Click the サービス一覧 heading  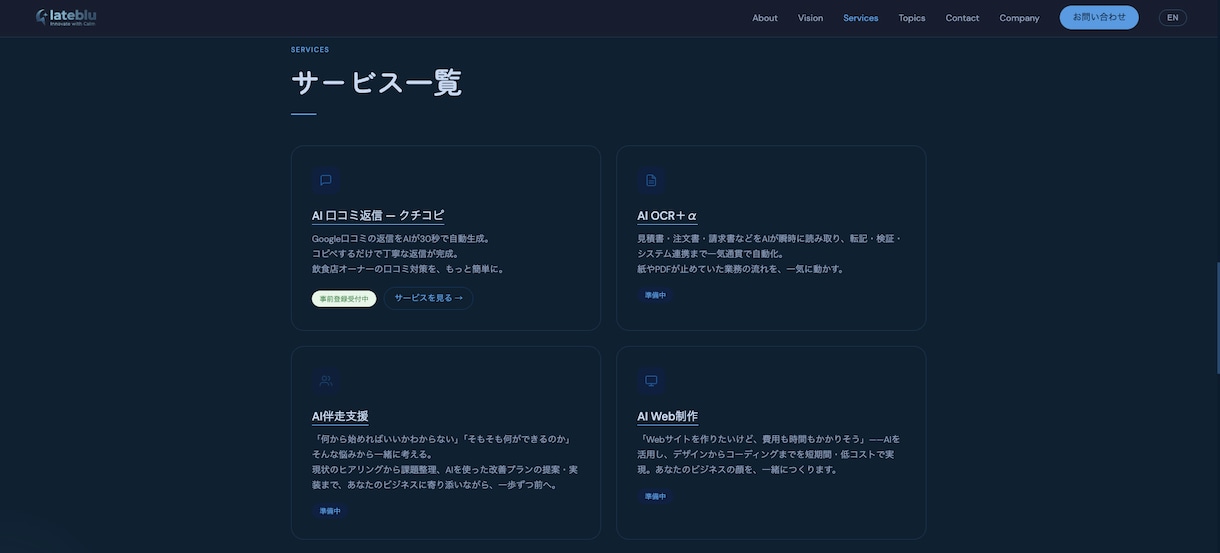[x=377, y=83]
